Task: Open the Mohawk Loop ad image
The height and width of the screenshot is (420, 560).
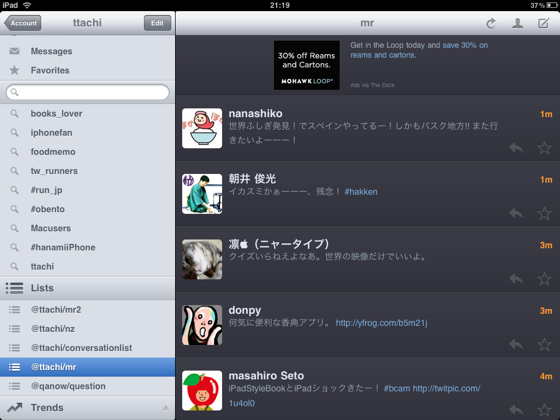Action: pos(306,65)
